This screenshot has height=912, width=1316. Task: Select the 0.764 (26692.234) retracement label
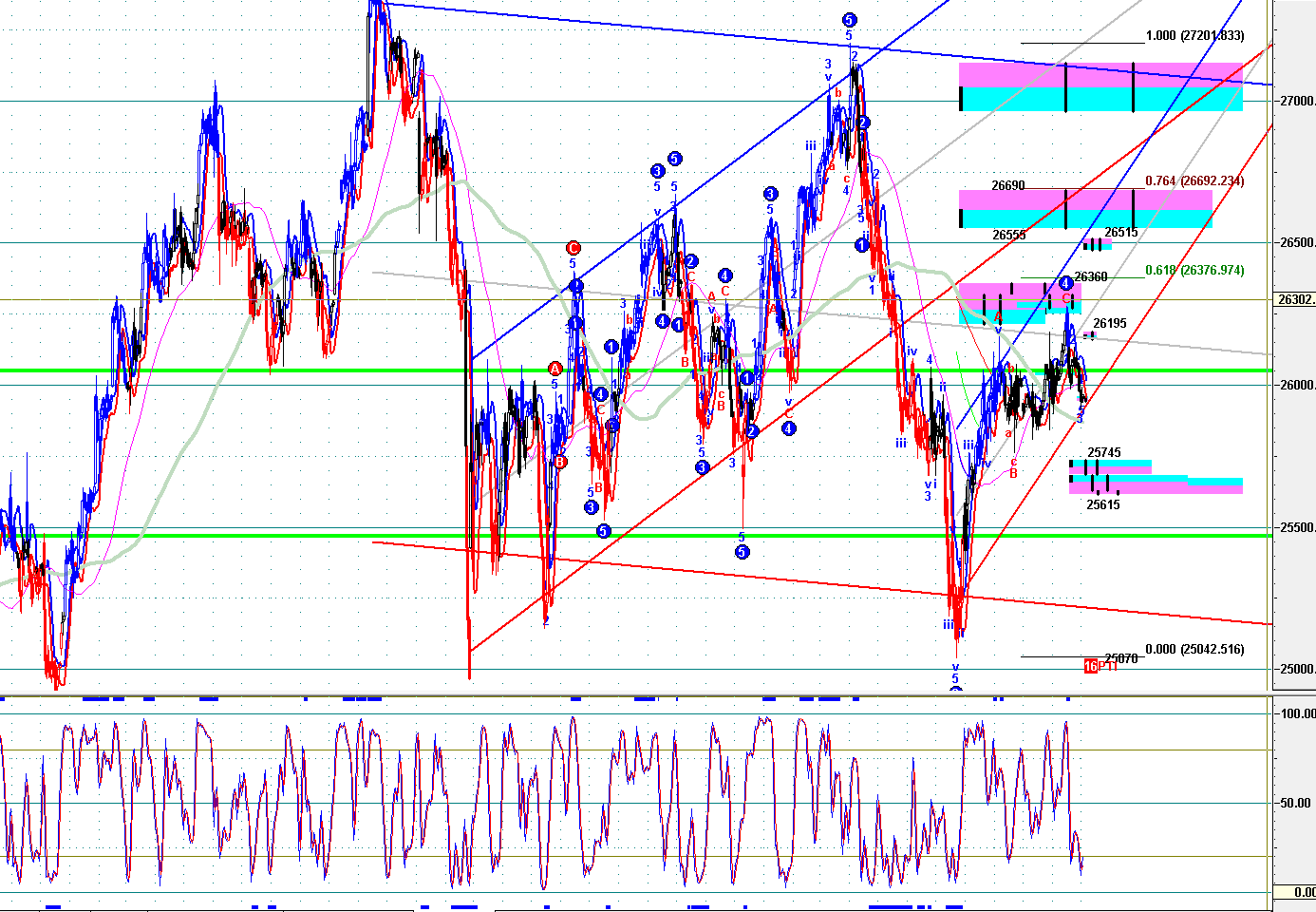[1194, 180]
